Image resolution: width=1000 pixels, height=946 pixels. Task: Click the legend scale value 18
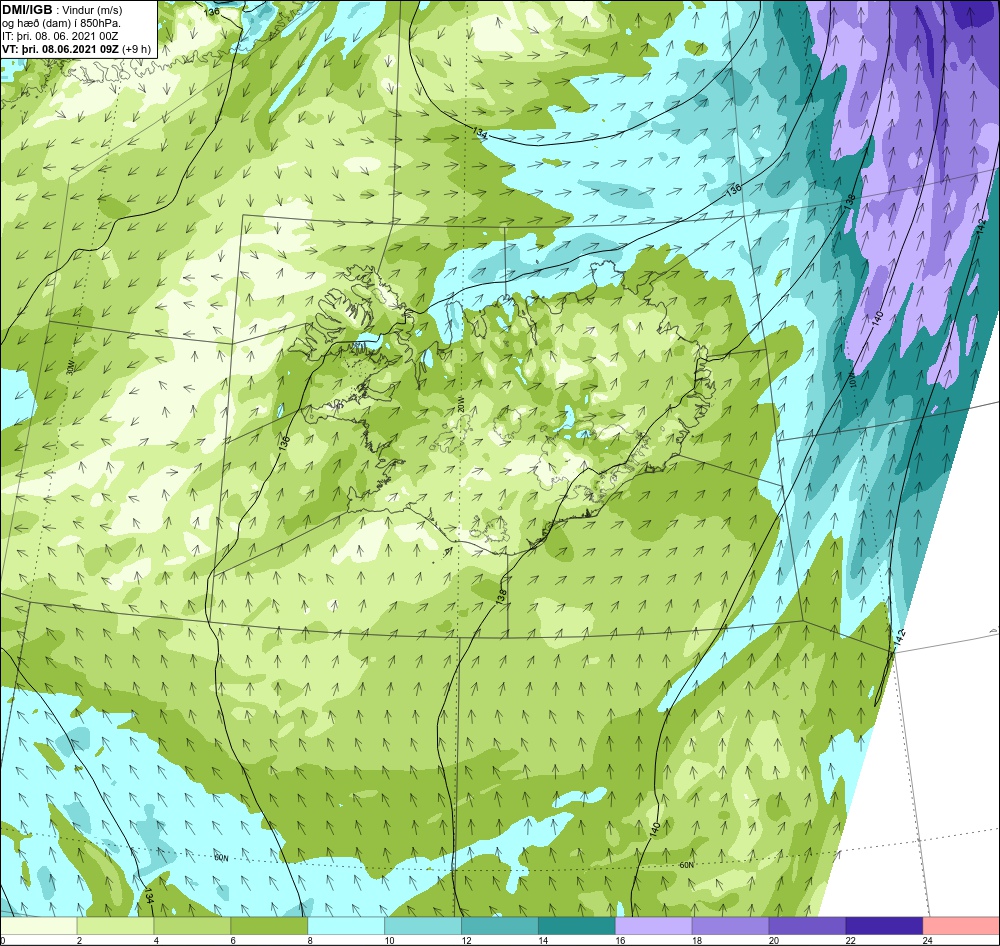point(697,940)
